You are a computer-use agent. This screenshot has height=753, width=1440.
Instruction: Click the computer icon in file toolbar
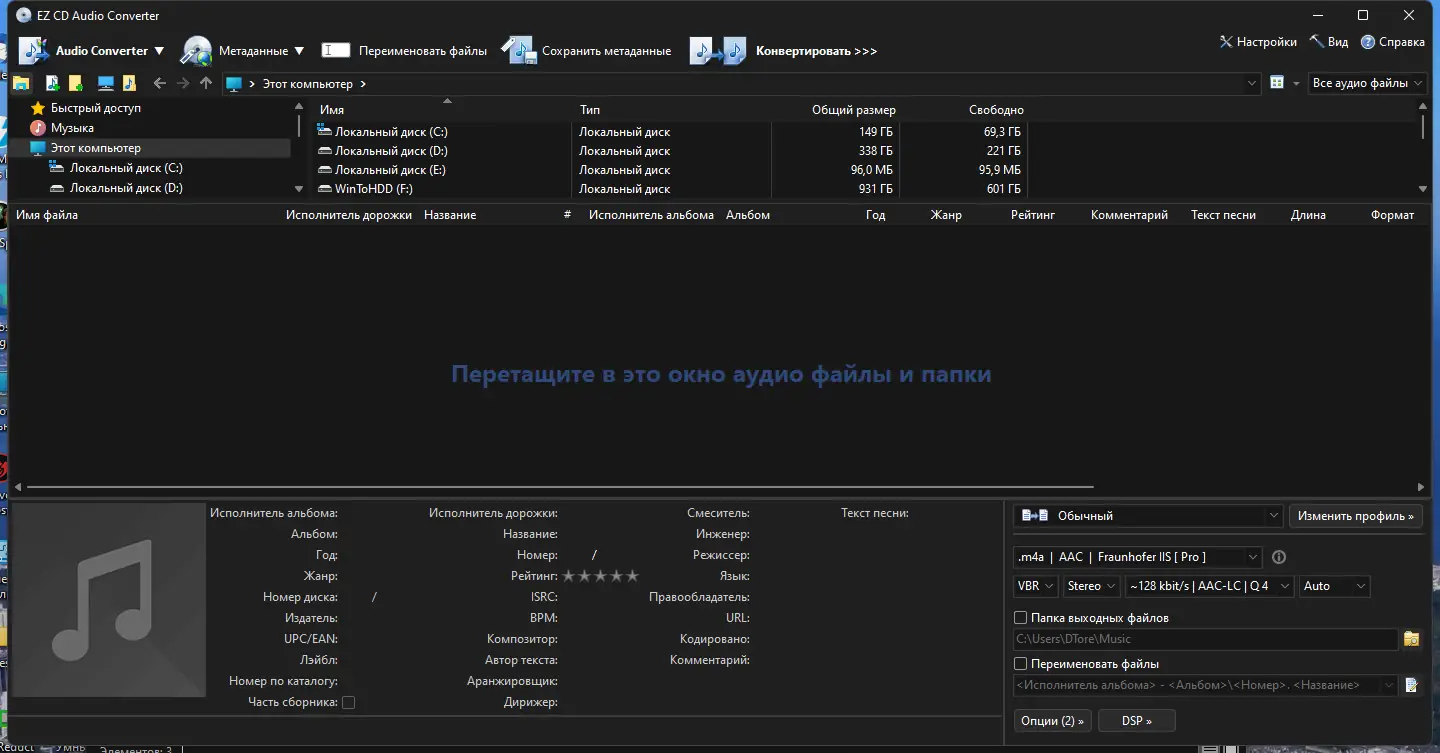click(x=105, y=83)
